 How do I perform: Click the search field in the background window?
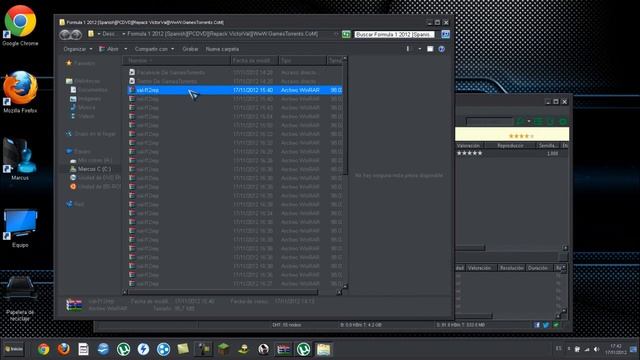489,121
